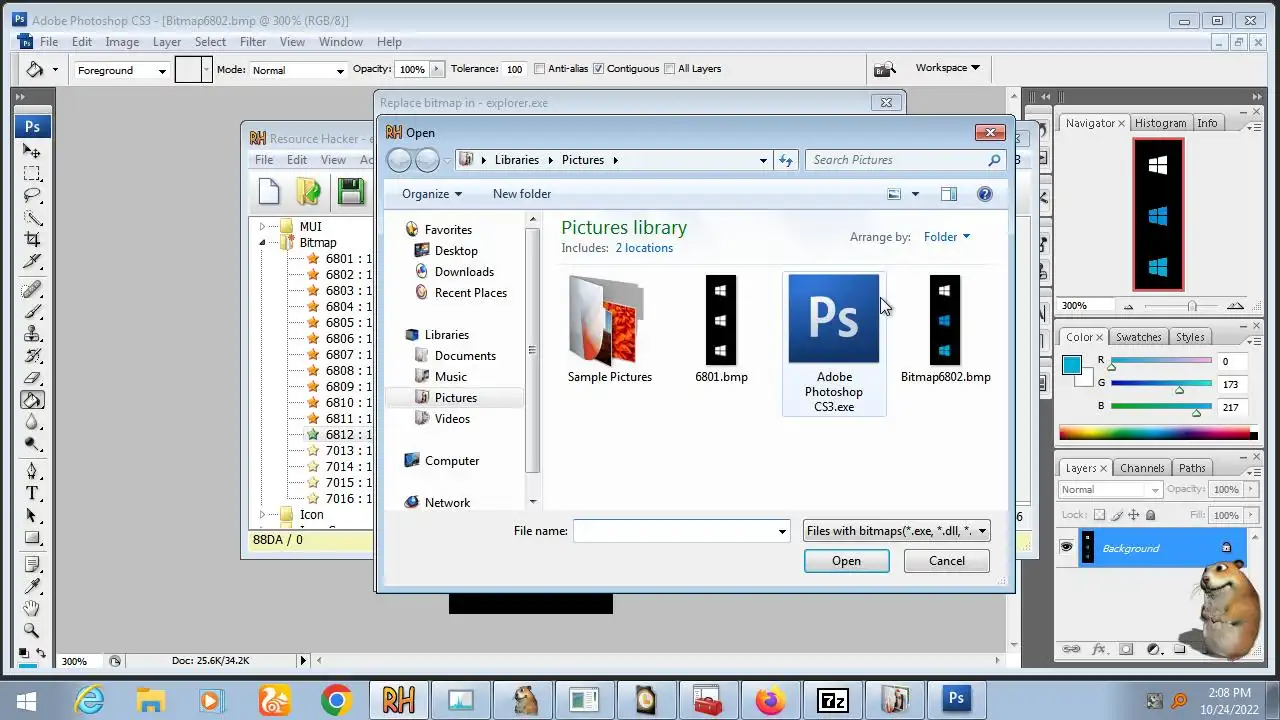Click the foreground color swatch in Color panel
Viewport: 1280px width, 720px height.
[1071, 365]
